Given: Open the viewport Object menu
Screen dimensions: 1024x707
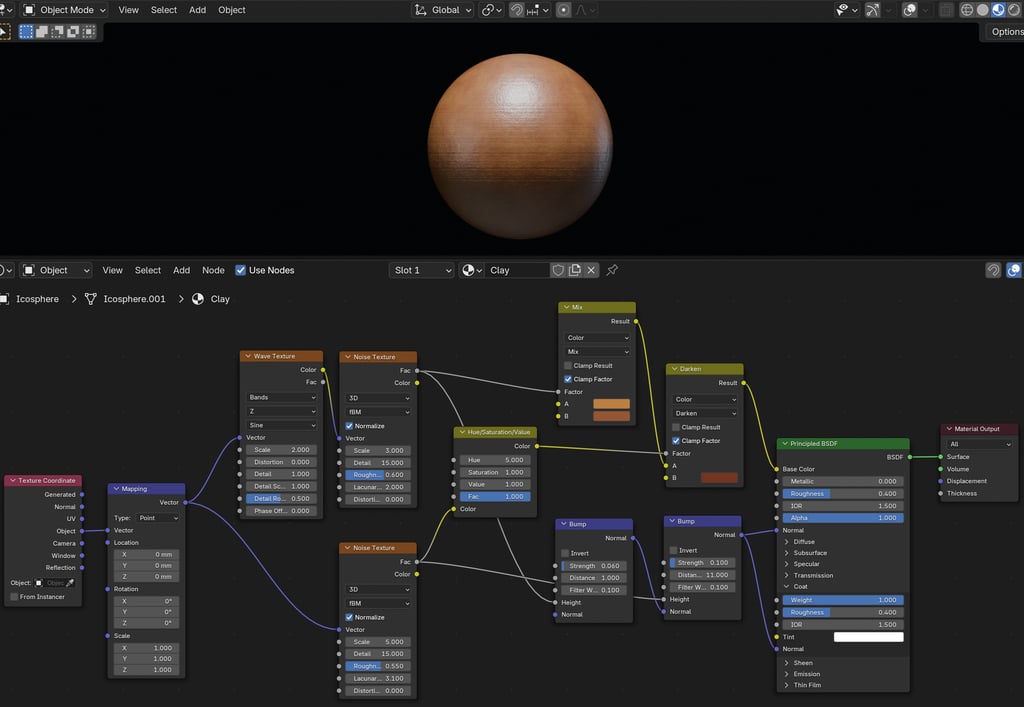Looking at the screenshot, I should (232, 10).
